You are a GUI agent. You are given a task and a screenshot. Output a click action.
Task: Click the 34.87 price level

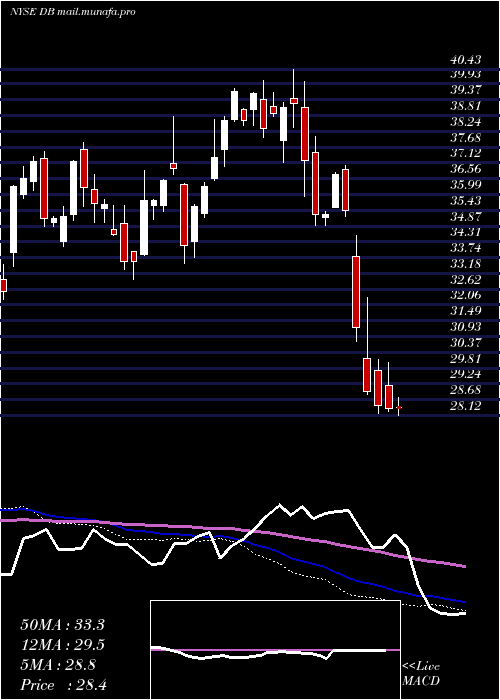tap(465, 216)
